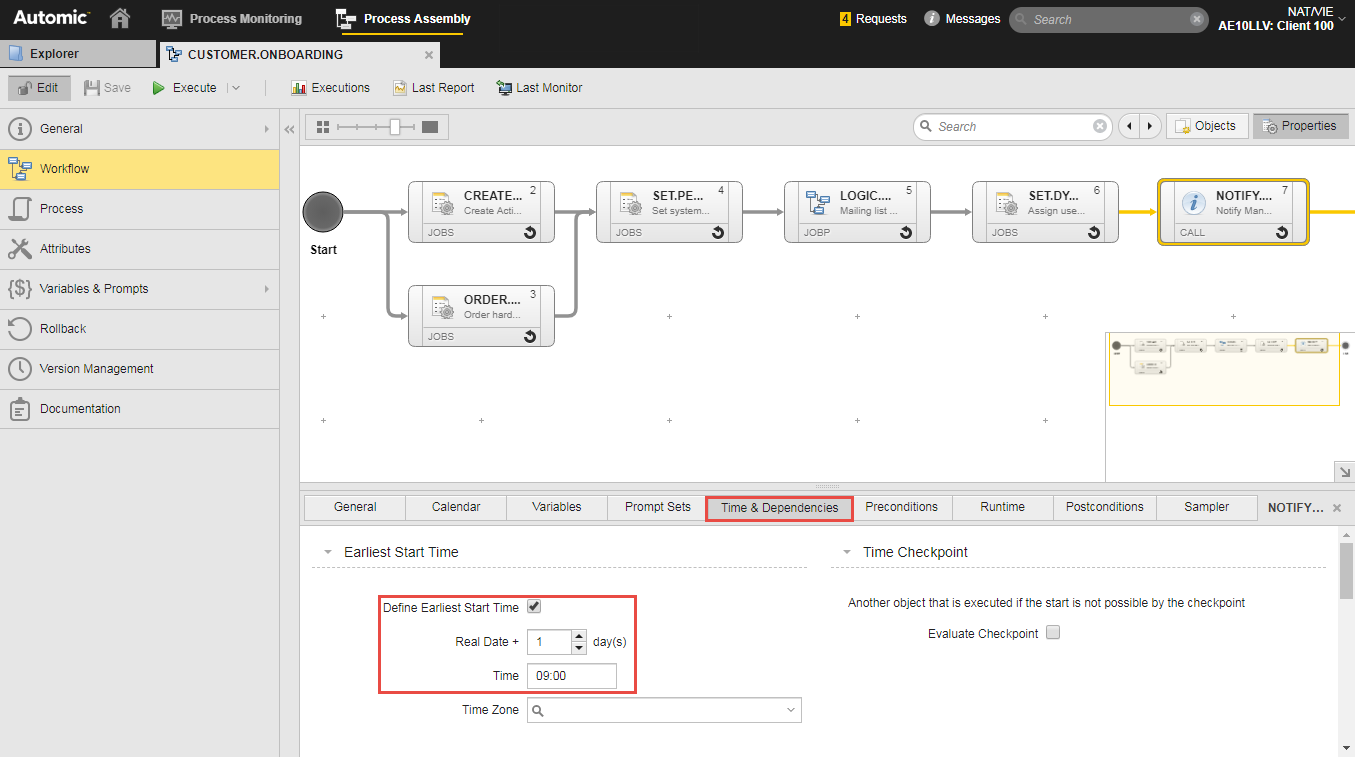Click the Time input field showing 09:00
1355x757 pixels.
[x=571, y=676]
